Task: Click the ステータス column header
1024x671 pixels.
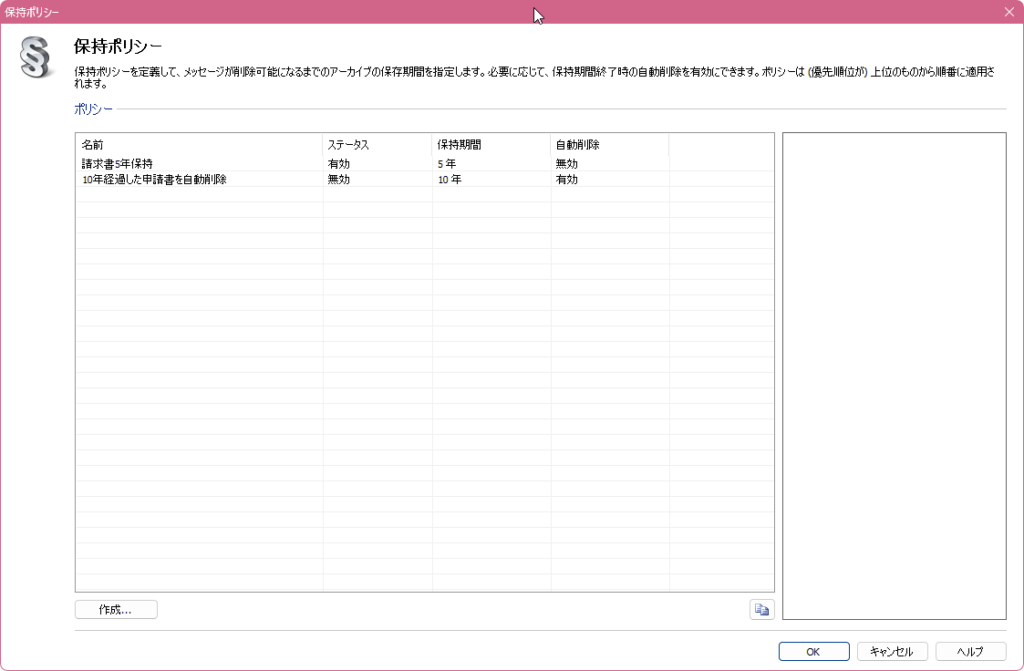Action: [346, 143]
